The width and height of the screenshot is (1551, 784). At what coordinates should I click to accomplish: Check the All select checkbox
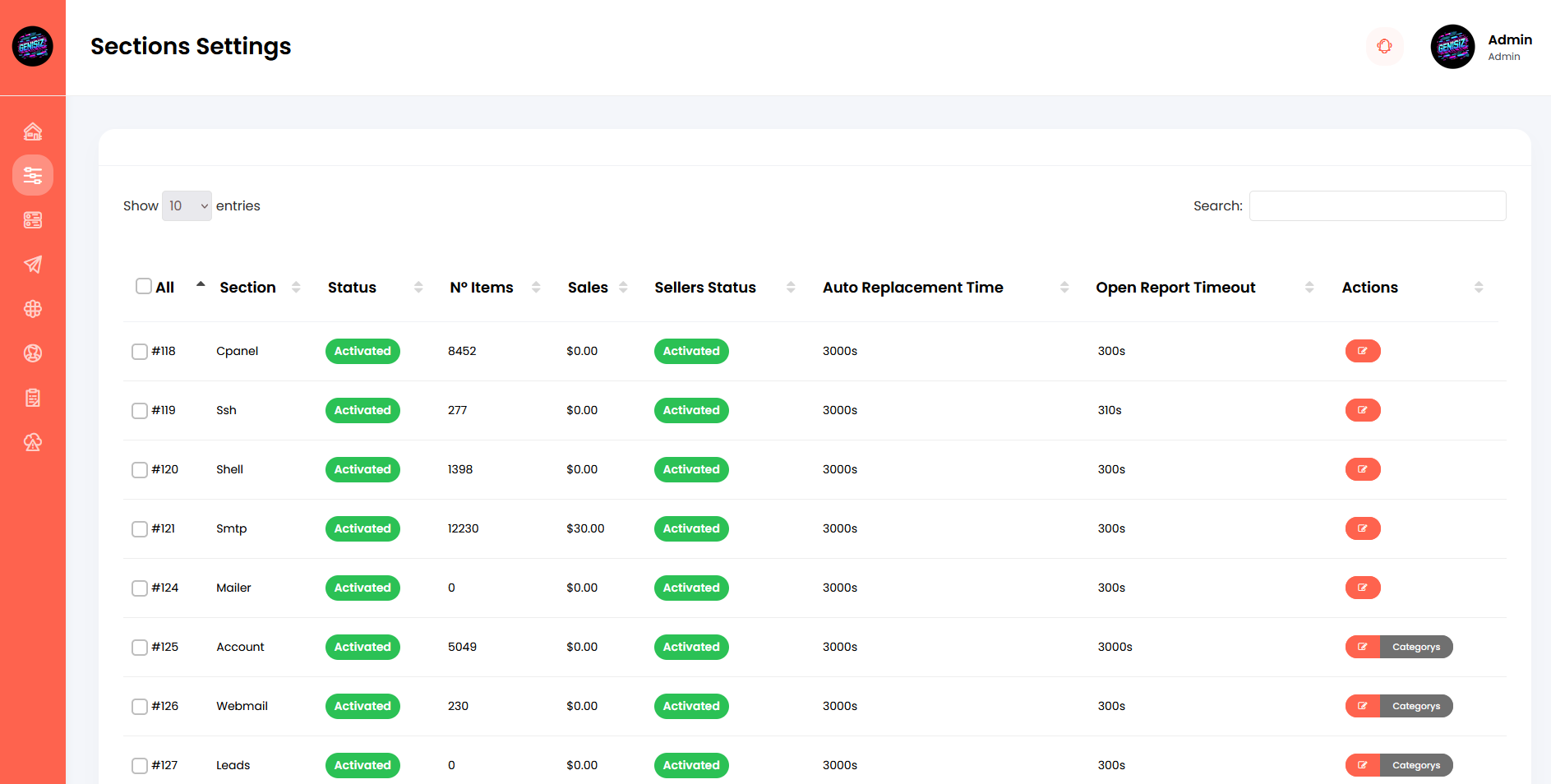(x=144, y=286)
